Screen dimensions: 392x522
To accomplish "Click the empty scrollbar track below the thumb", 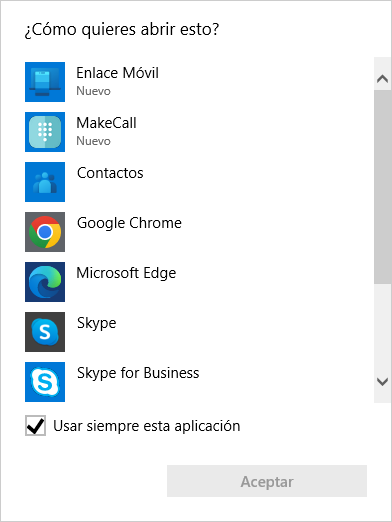I will [382, 327].
